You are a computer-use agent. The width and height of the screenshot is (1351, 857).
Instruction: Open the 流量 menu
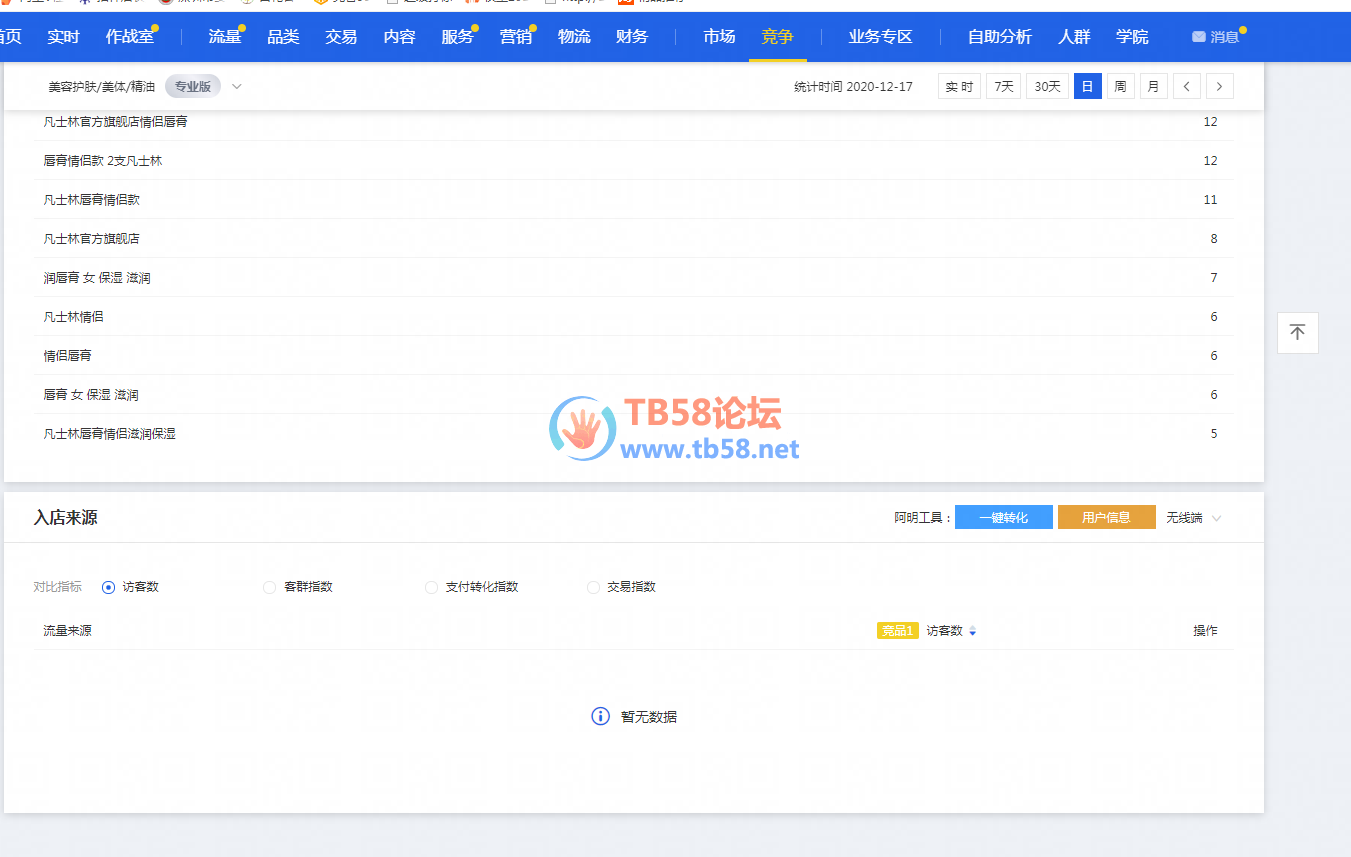coord(225,37)
